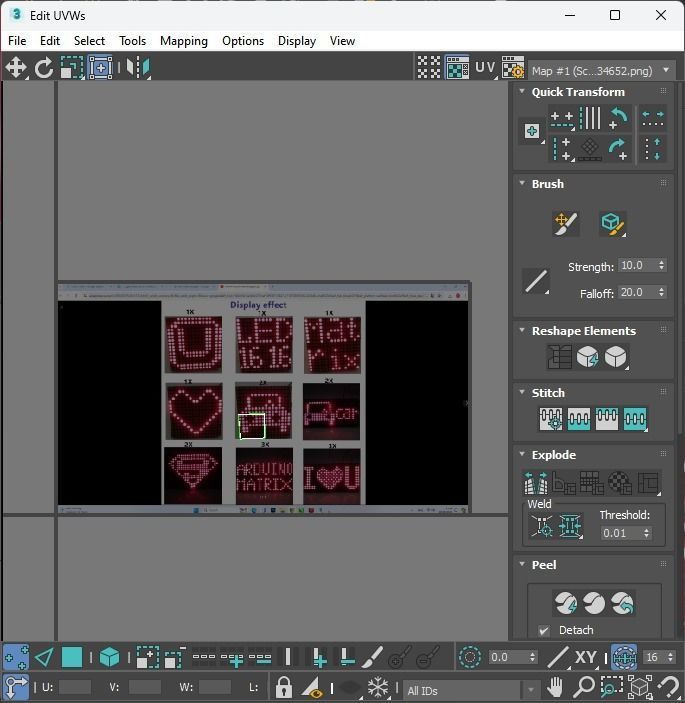Select the Relax brush tool
Viewport: 685px width, 703px height.
(x=612, y=224)
